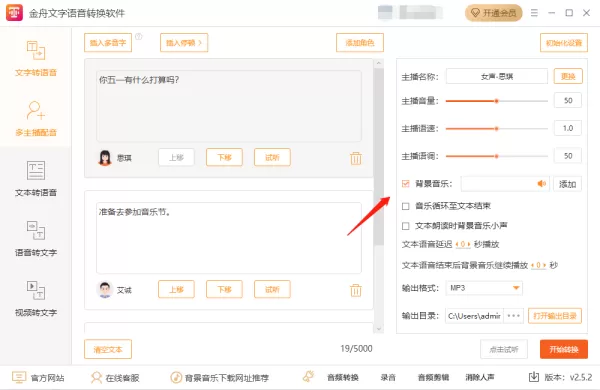Click the 主播语调 value box showing 50
This screenshot has width=600, height=390.
pyautogui.click(x=568, y=156)
